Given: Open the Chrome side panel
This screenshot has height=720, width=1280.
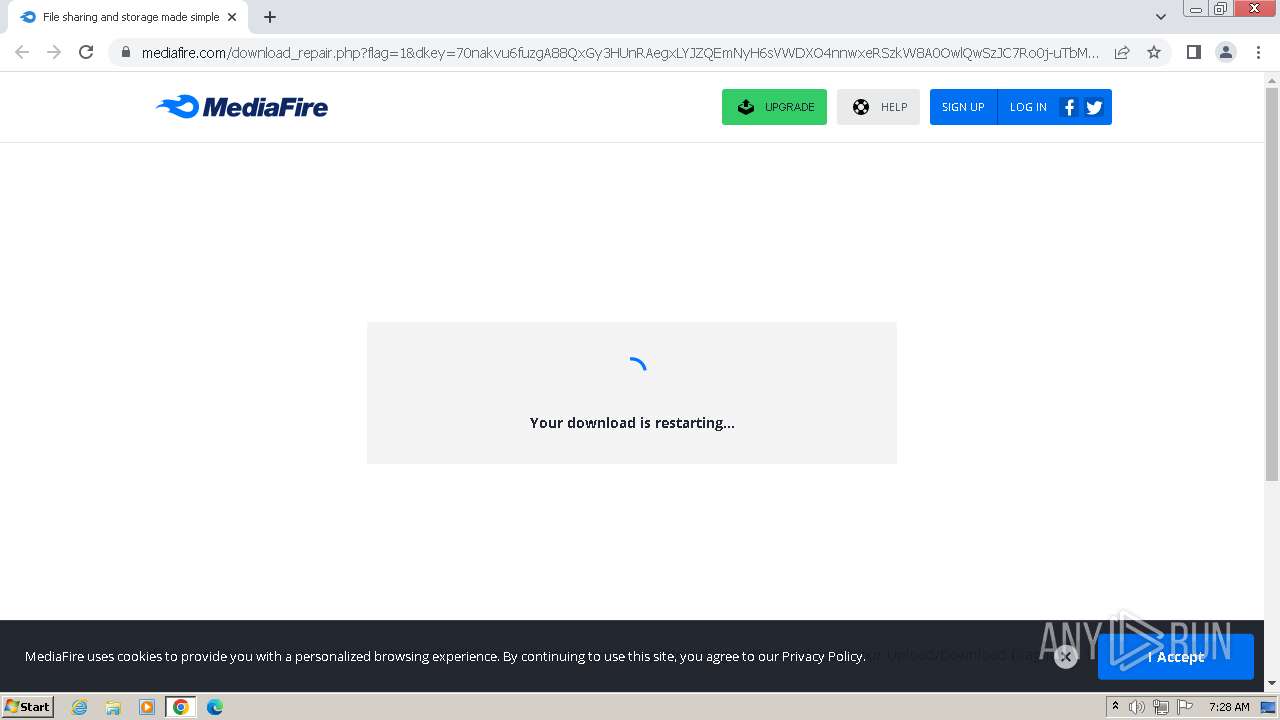Looking at the screenshot, I should point(1193,52).
